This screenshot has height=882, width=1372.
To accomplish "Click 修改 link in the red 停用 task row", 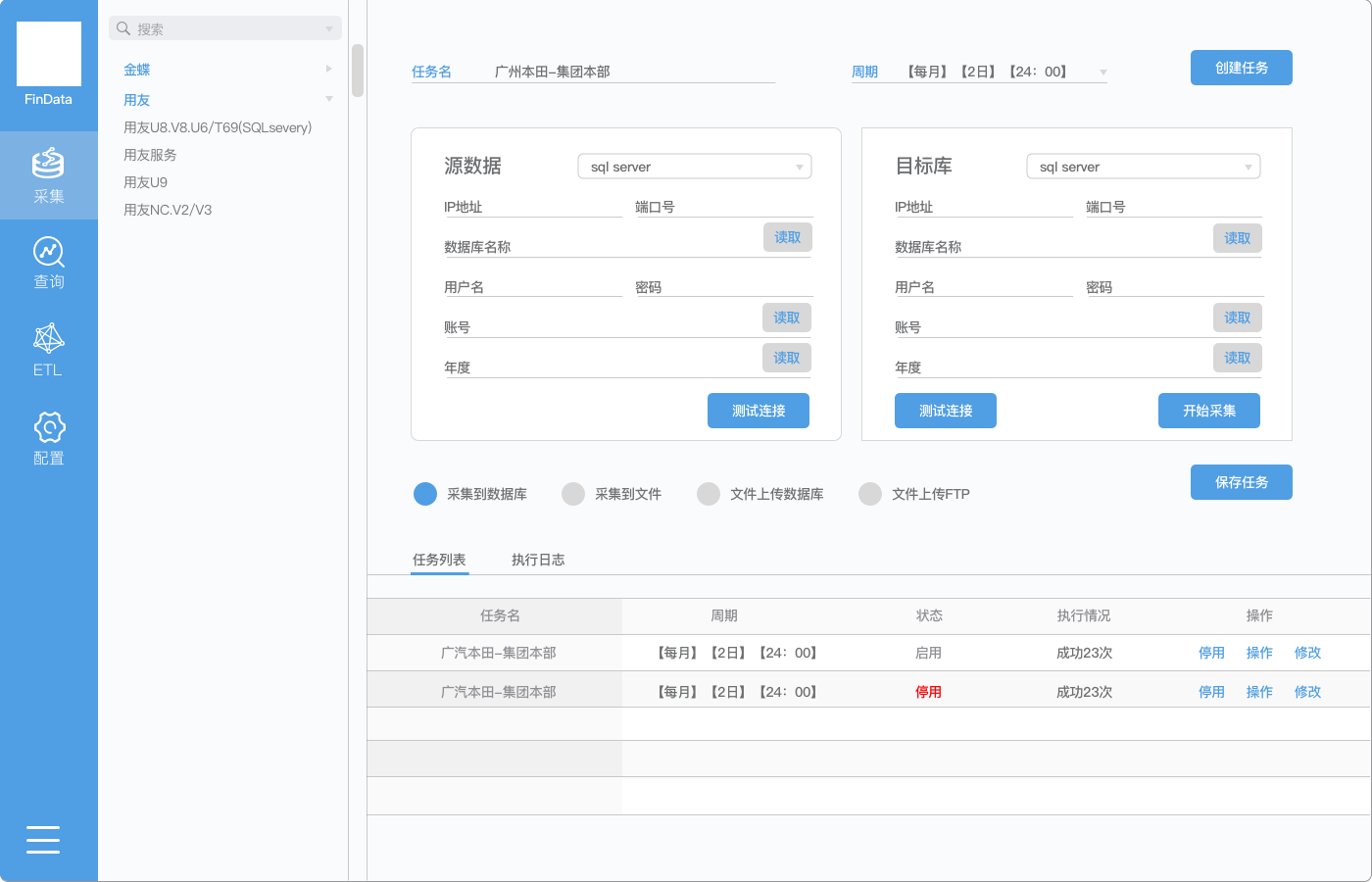I will coord(1307,692).
